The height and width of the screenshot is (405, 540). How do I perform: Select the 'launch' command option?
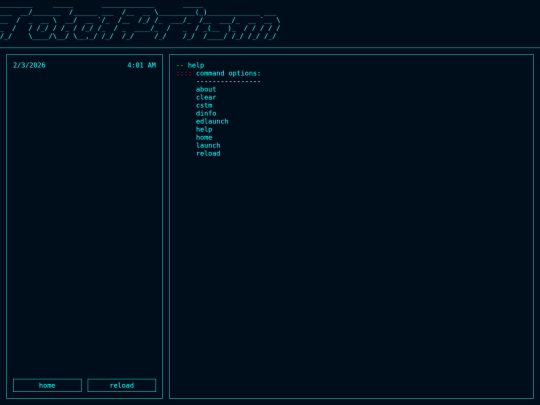tap(208, 145)
